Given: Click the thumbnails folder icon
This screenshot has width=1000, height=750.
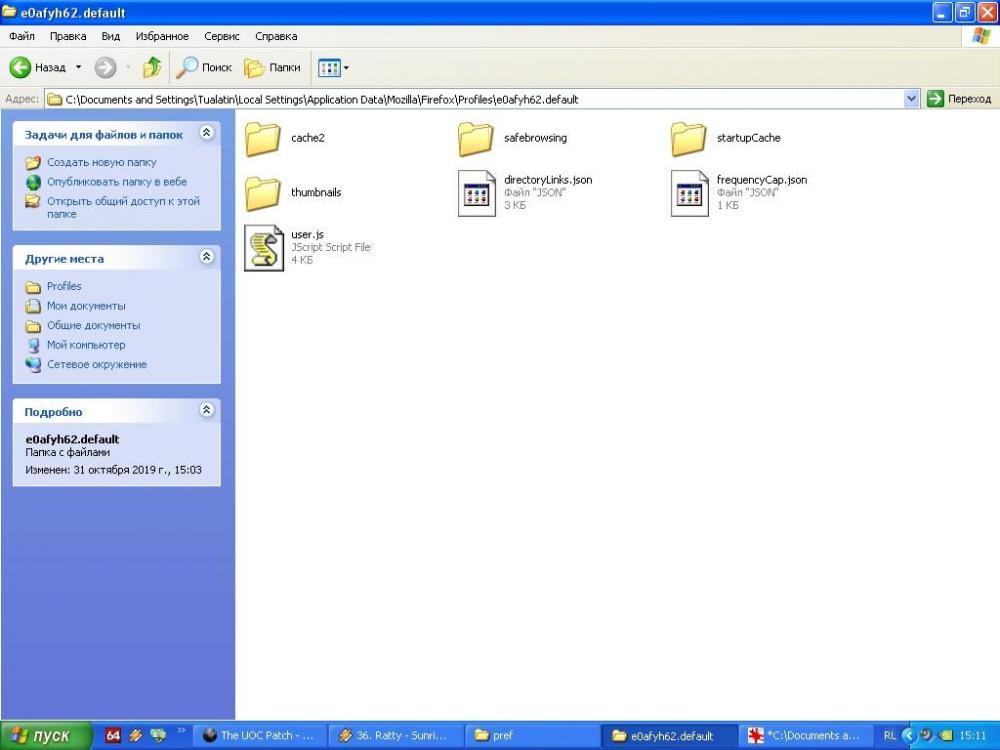Looking at the screenshot, I should (263, 193).
